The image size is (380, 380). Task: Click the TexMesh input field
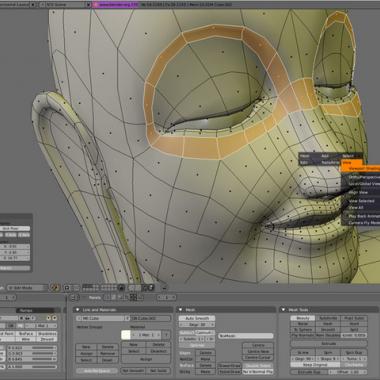(246, 336)
